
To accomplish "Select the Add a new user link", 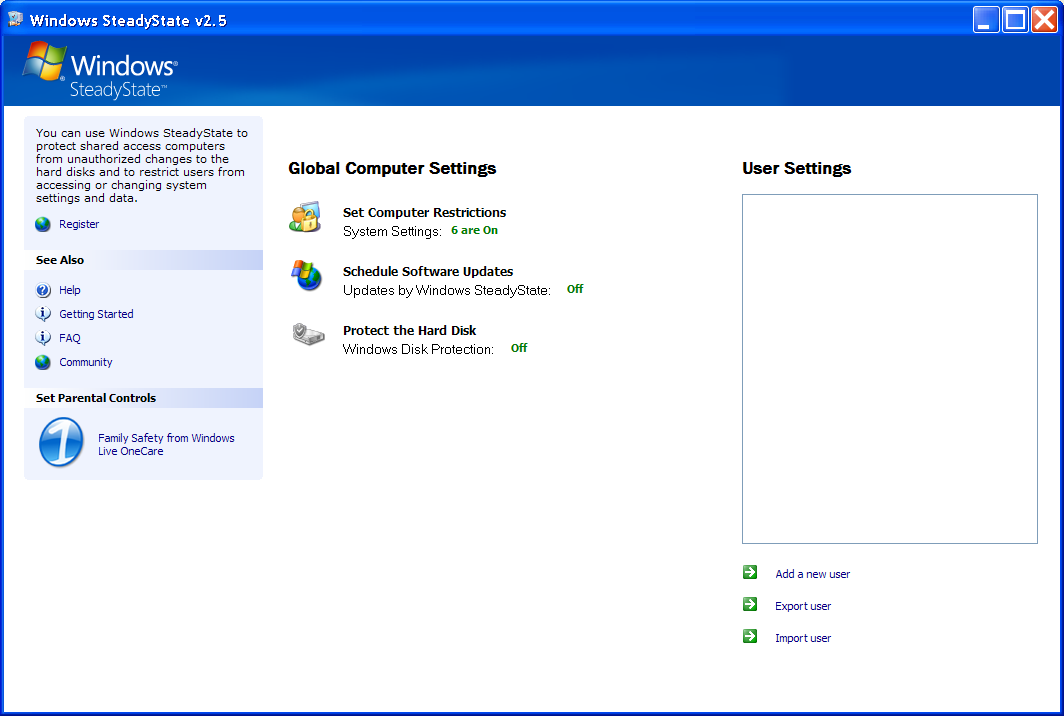I will click(812, 575).
